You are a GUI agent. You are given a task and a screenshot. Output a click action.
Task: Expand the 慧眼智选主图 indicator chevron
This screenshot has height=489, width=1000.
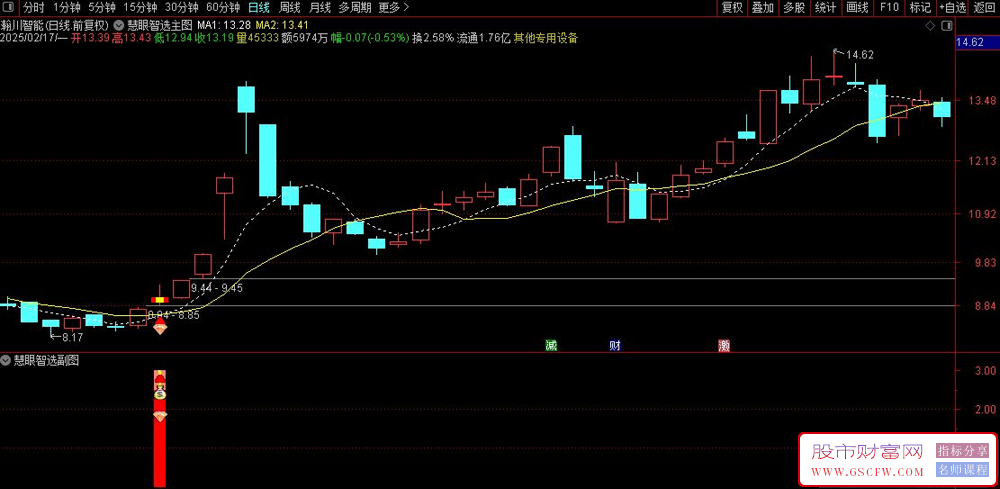pos(119,25)
